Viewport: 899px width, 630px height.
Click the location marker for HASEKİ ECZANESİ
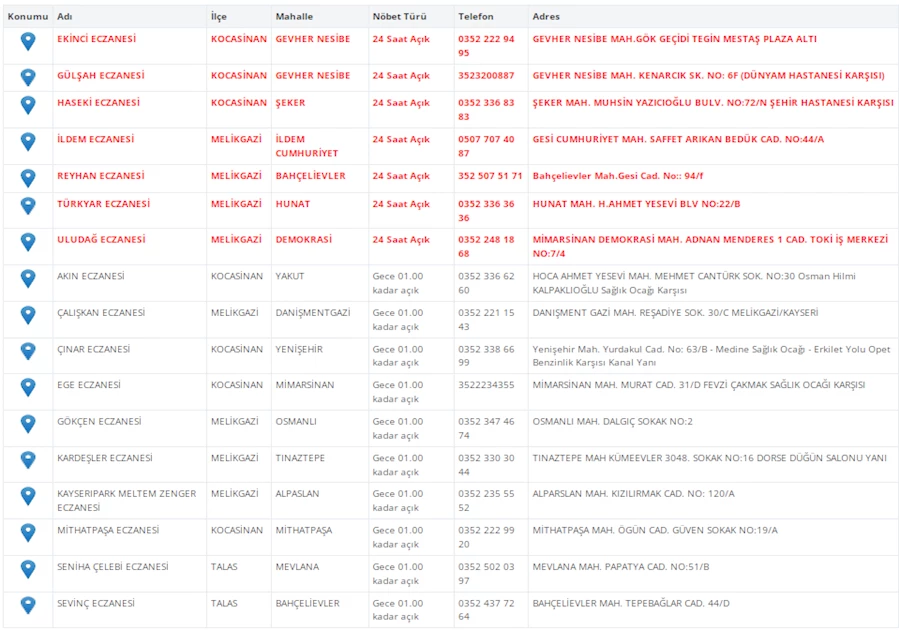pyautogui.click(x=28, y=105)
